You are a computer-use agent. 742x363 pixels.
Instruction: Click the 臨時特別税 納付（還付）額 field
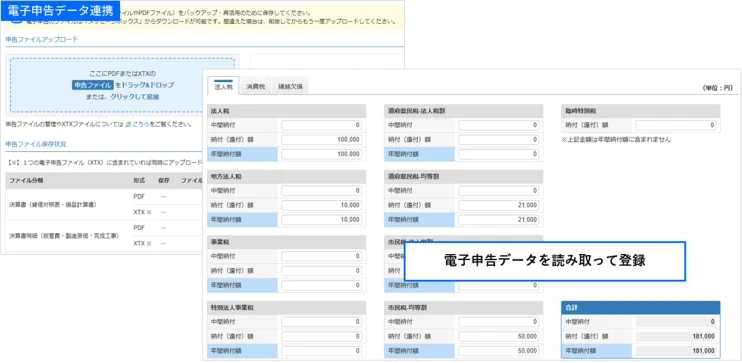click(676, 125)
